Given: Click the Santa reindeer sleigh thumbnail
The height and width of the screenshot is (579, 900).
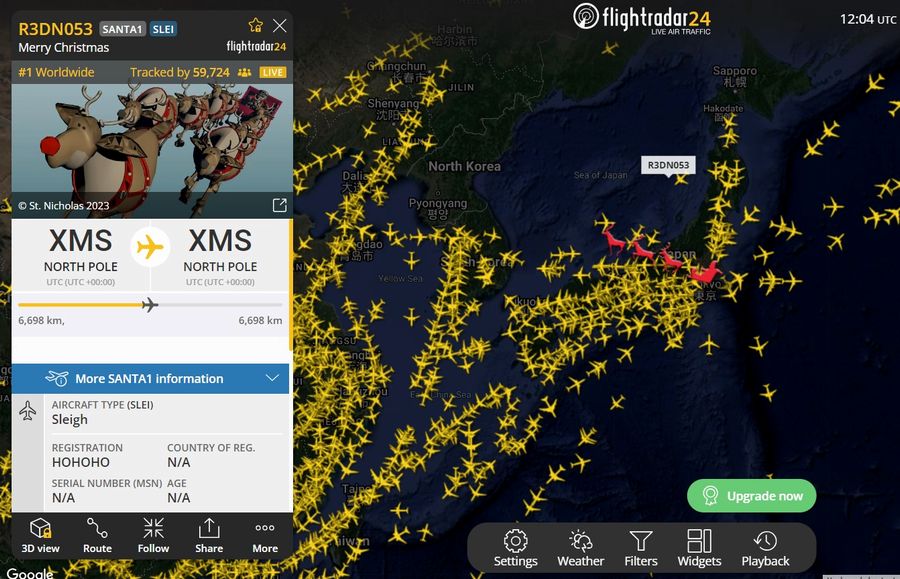Looking at the screenshot, I should pyautogui.click(x=152, y=151).
